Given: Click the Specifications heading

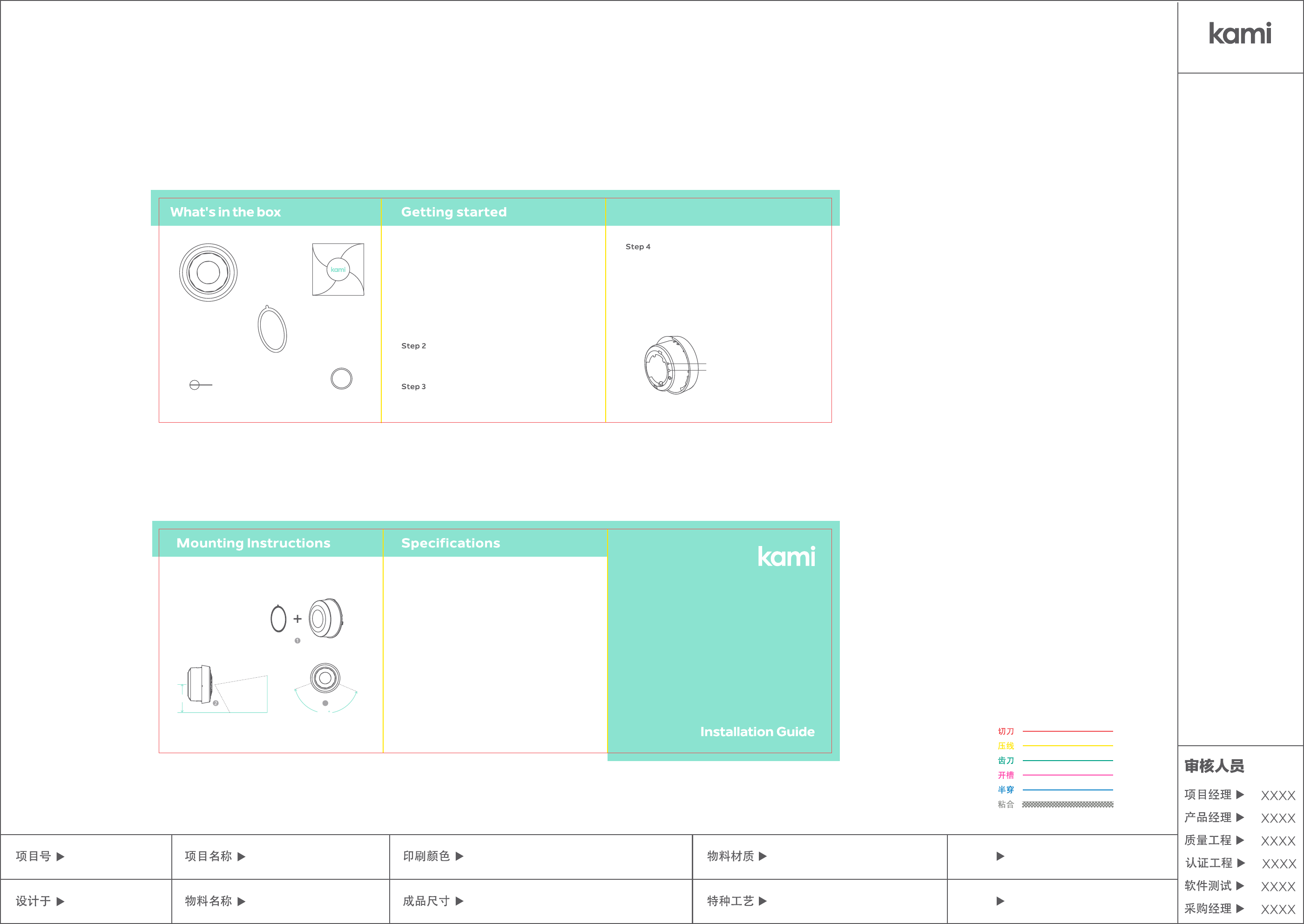Looking at the screenshot, I should [451, 543].
